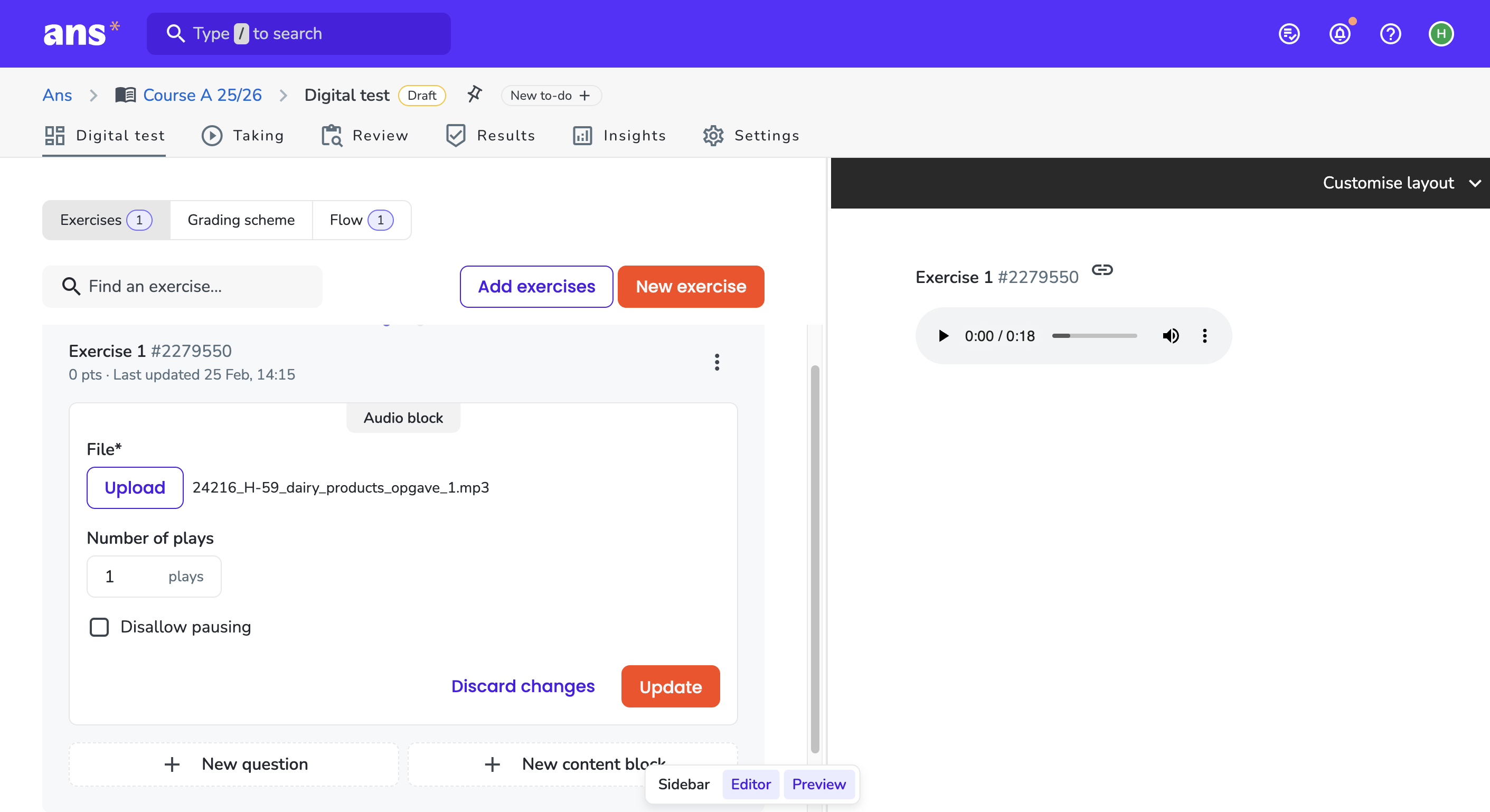Upload a new audio file

(135, 487)
